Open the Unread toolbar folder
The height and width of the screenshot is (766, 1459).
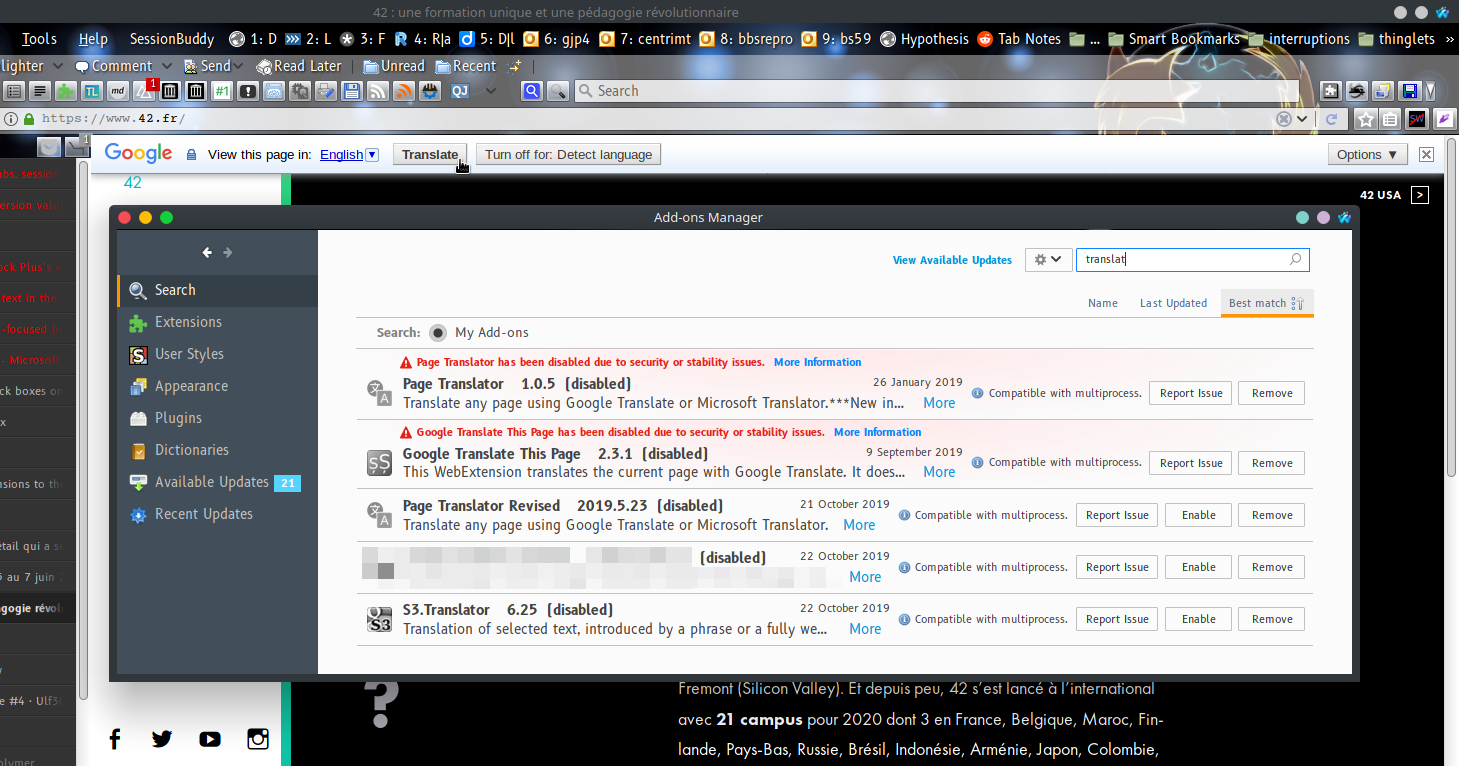(394, 66)
